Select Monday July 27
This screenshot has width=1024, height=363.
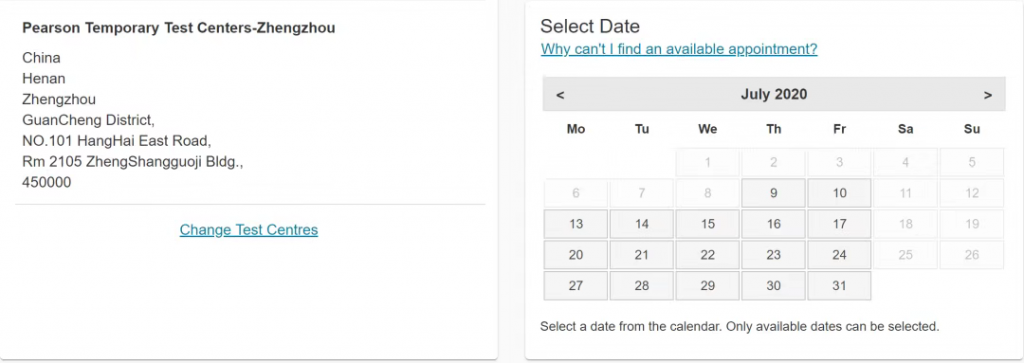coord(576,286)
